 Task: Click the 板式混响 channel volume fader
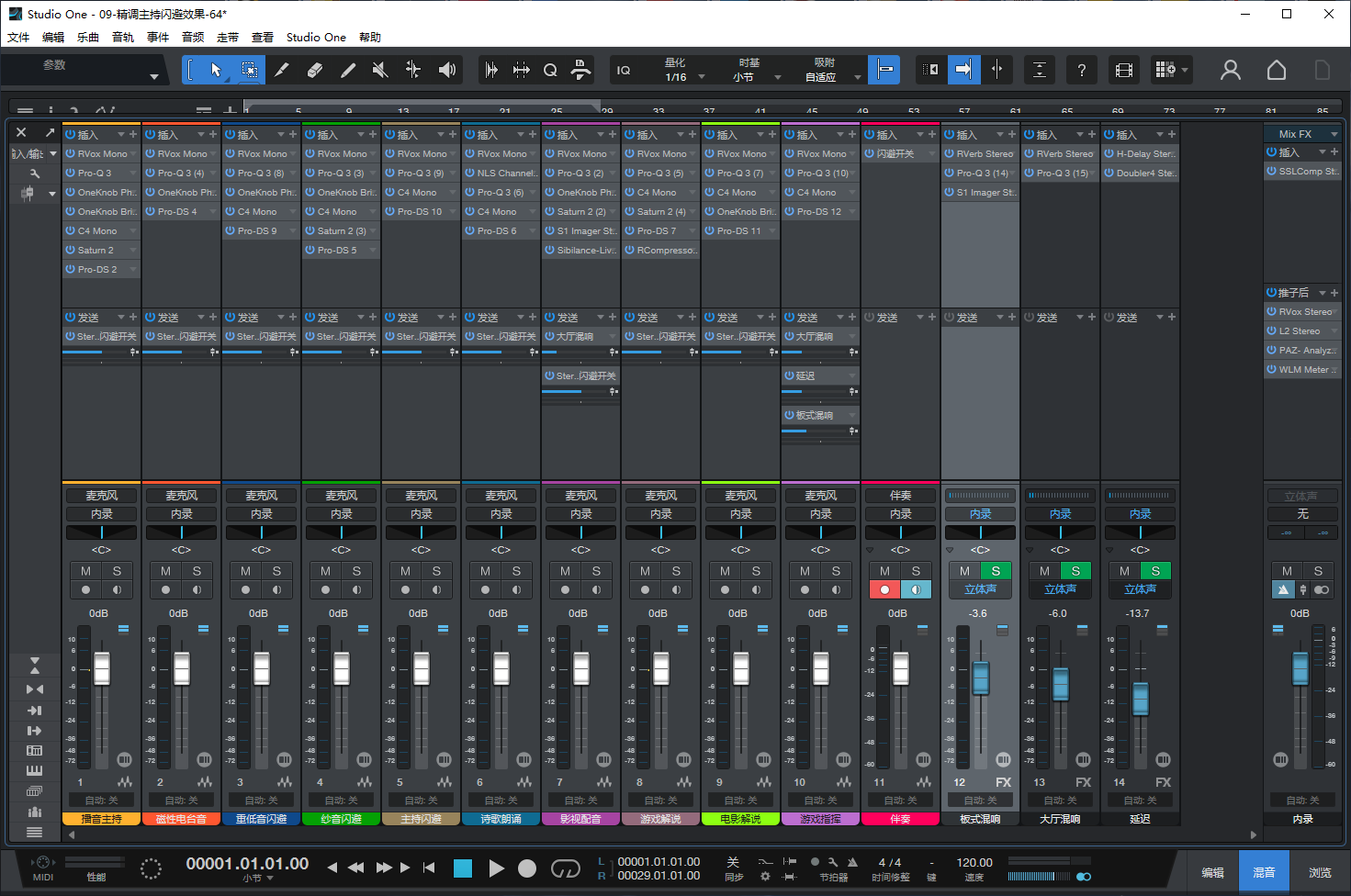click(982, 679)
